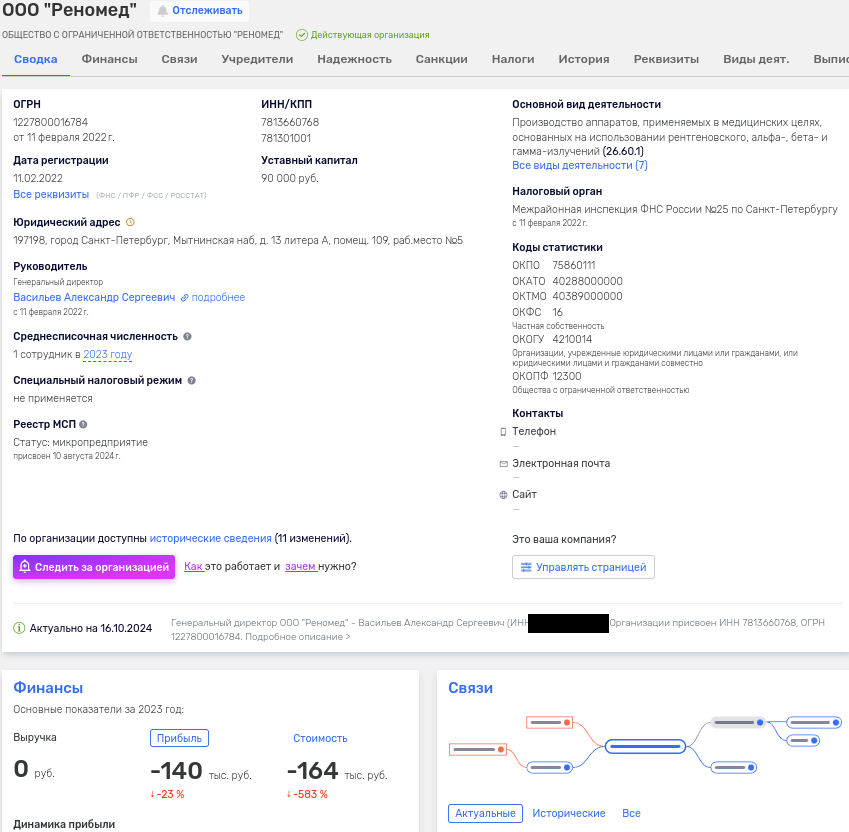Viewport: 849px width, 832px height.
Task: Open the Учредители tab
Action: (x=257, y=59)
